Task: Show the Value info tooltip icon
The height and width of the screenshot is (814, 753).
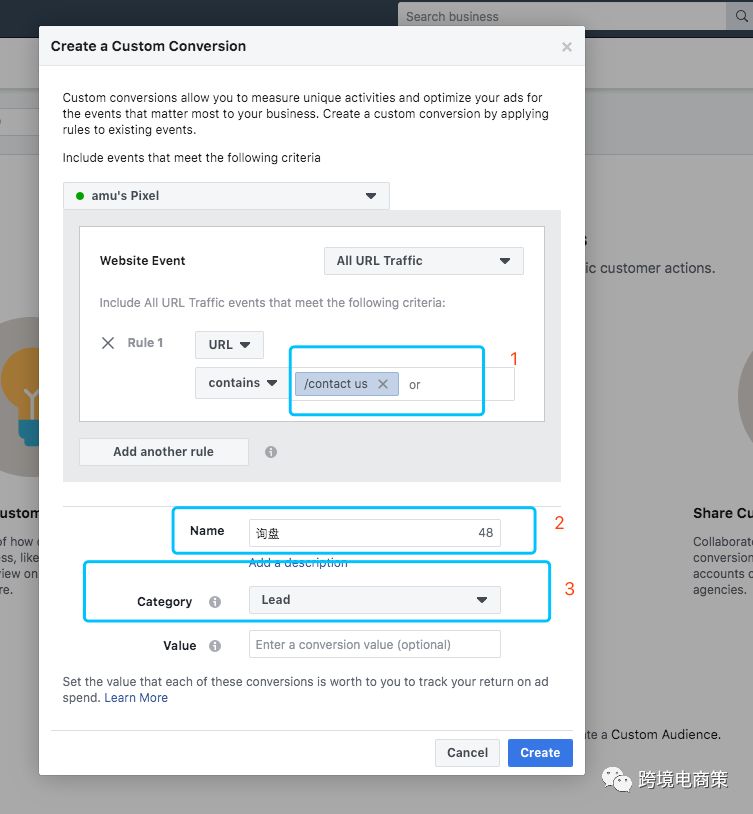Action: [x=215, y=646]
